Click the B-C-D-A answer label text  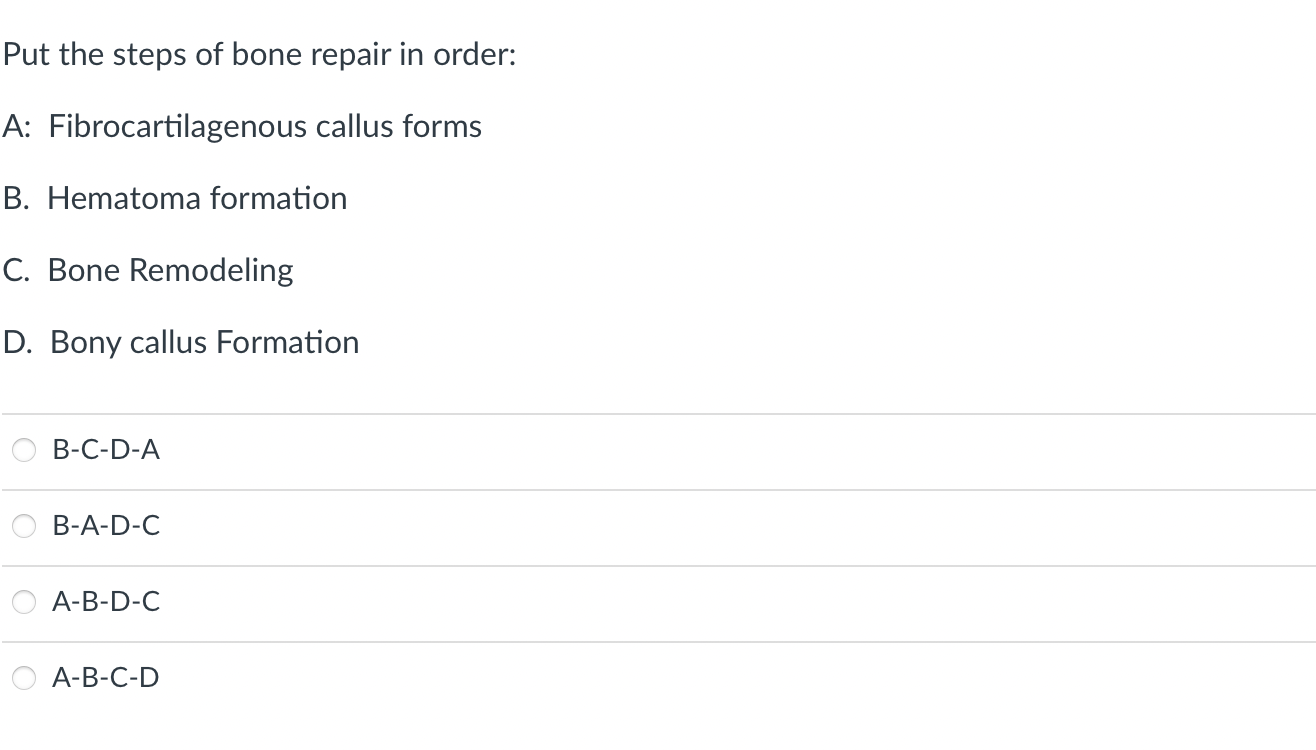coord(106,450)
